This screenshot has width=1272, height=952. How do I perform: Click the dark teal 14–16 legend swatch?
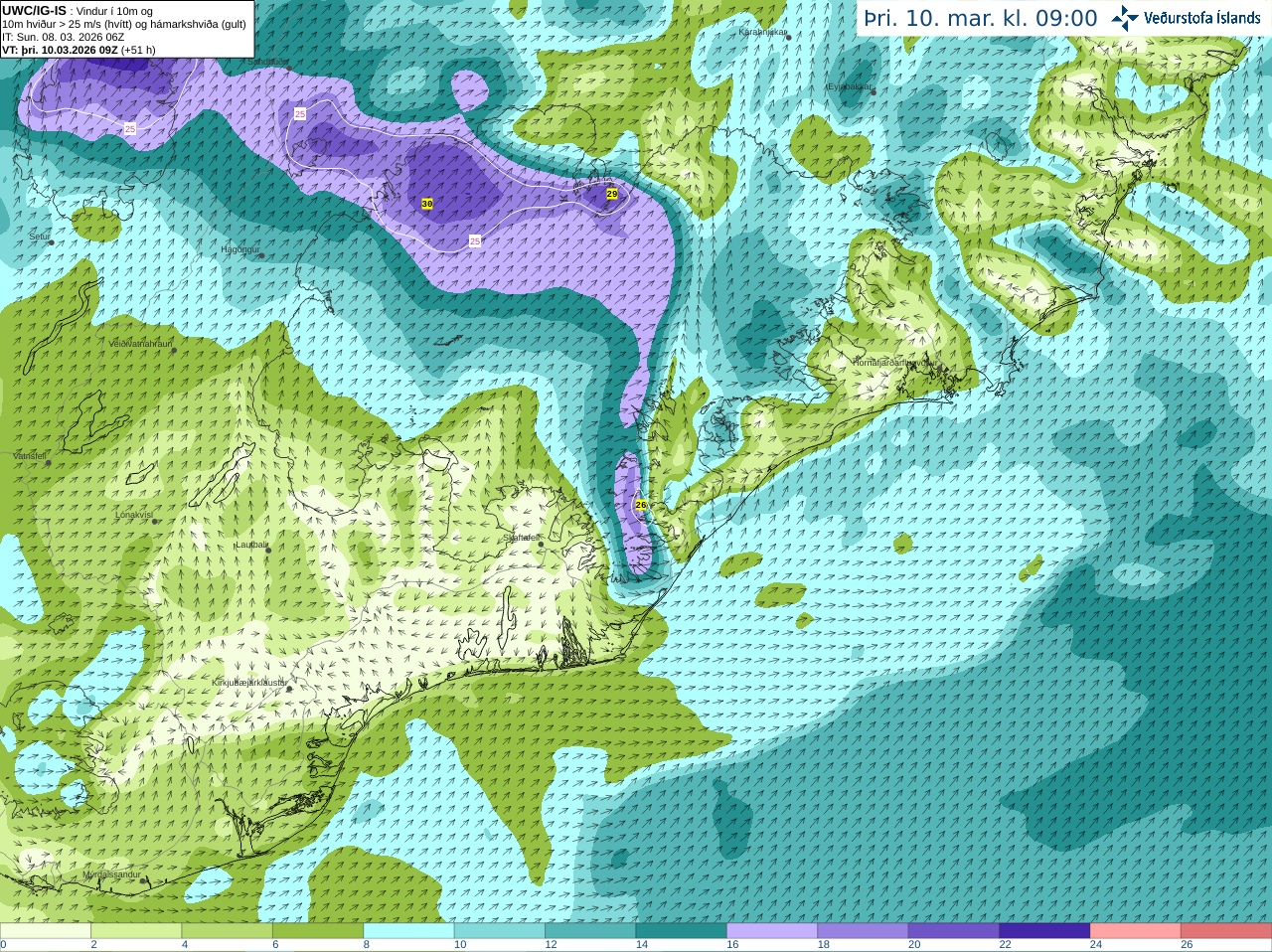coord(682,931)
